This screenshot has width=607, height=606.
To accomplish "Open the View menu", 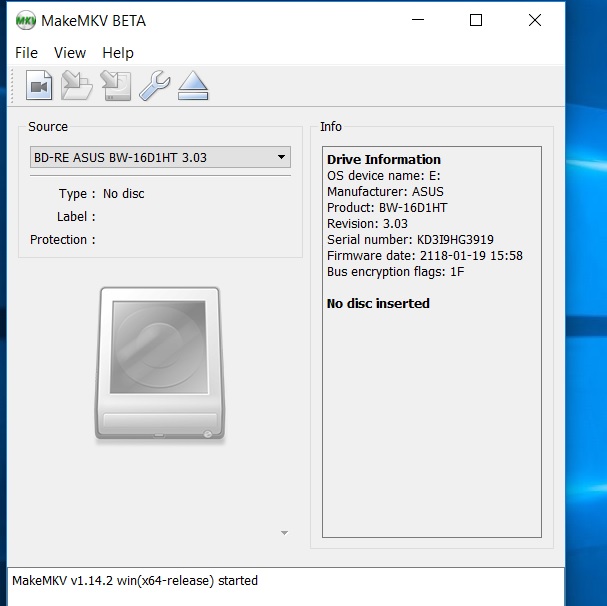I will (x=70, y=53).
